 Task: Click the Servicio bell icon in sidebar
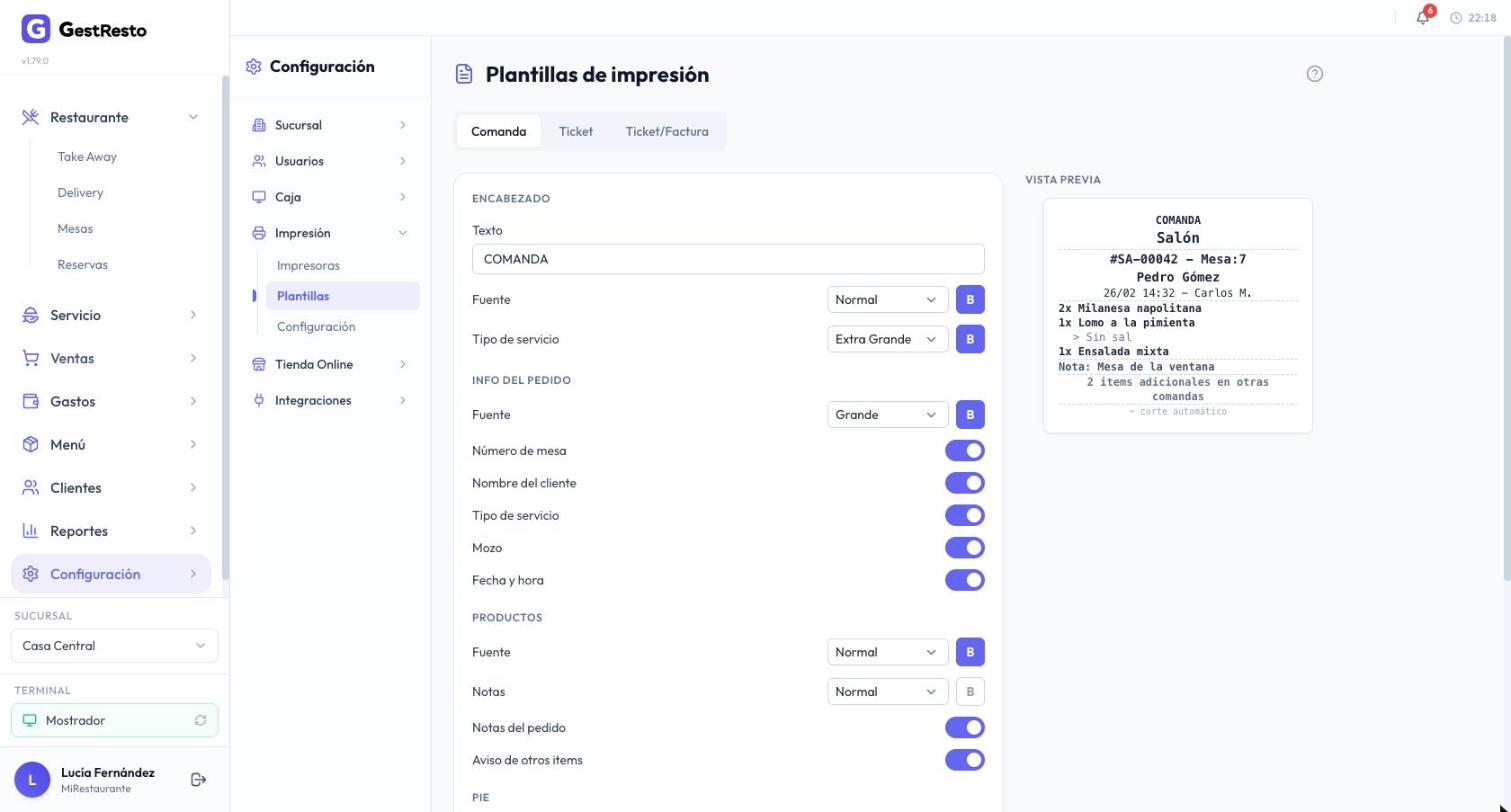tap(30, 315)
